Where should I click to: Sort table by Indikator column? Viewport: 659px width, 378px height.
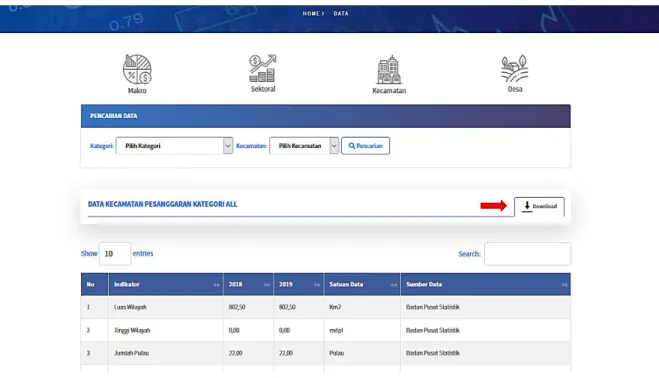point(166,285)
